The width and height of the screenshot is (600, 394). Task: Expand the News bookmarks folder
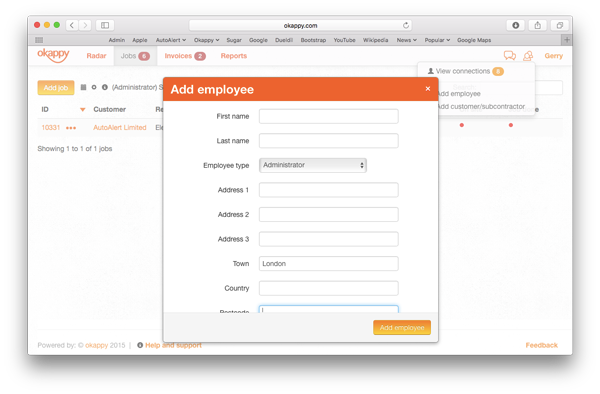[406, 40]
